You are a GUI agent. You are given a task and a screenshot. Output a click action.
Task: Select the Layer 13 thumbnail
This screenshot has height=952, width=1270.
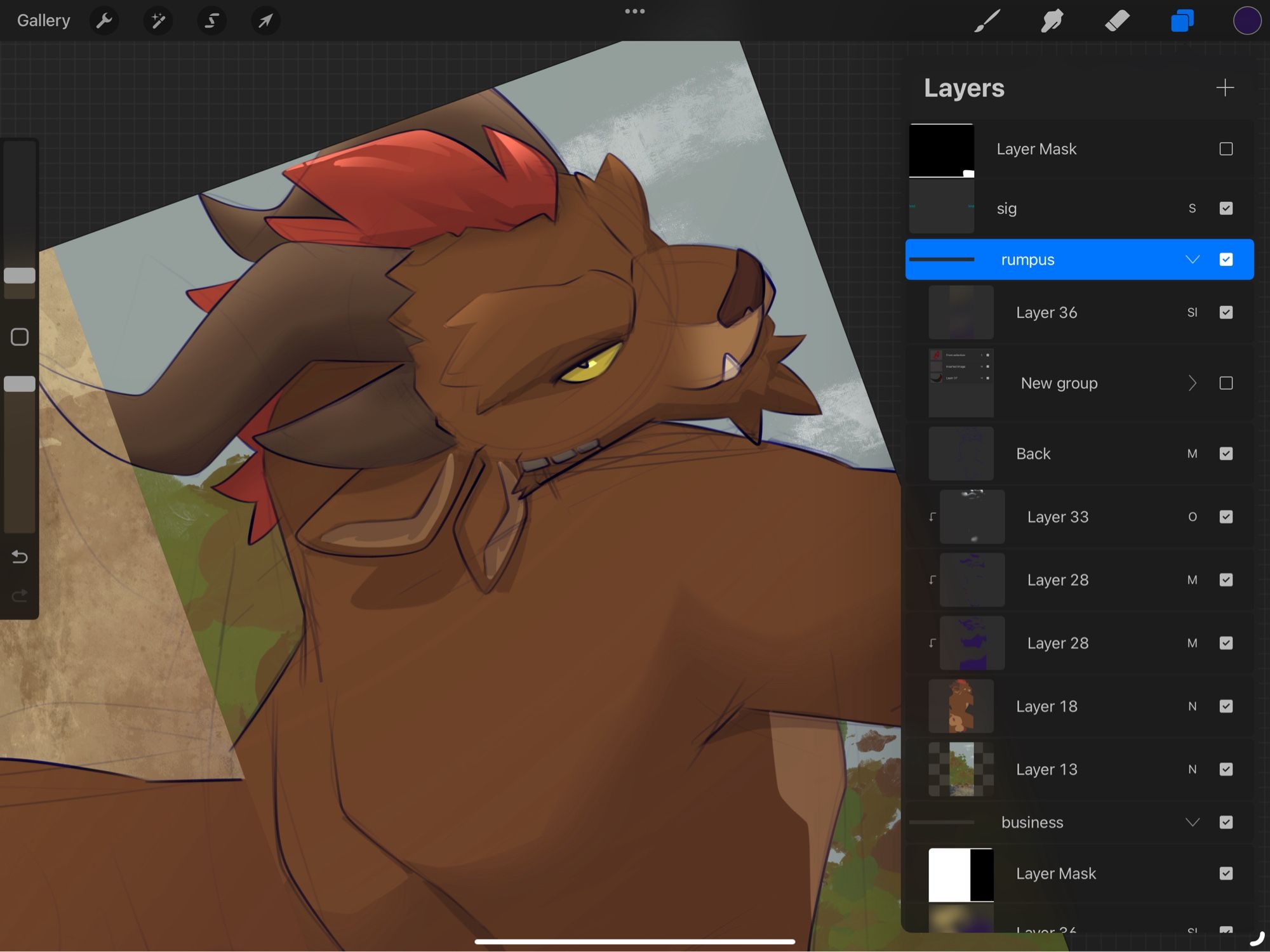[961, 769]
